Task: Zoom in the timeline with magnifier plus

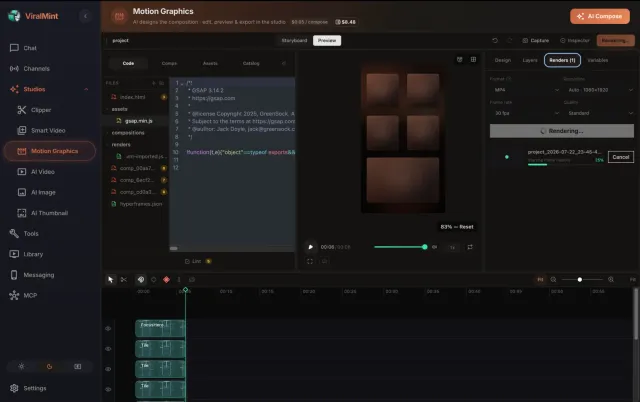Action: 611,280
